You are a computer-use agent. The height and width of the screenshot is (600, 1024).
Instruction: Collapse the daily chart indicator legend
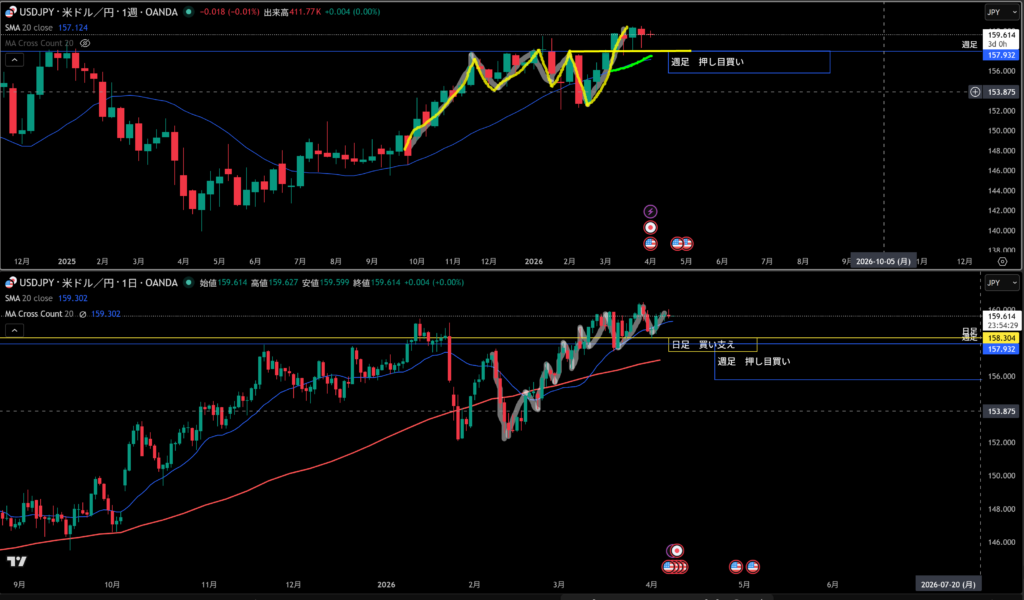pyautogui.click(x=14, y=329)
